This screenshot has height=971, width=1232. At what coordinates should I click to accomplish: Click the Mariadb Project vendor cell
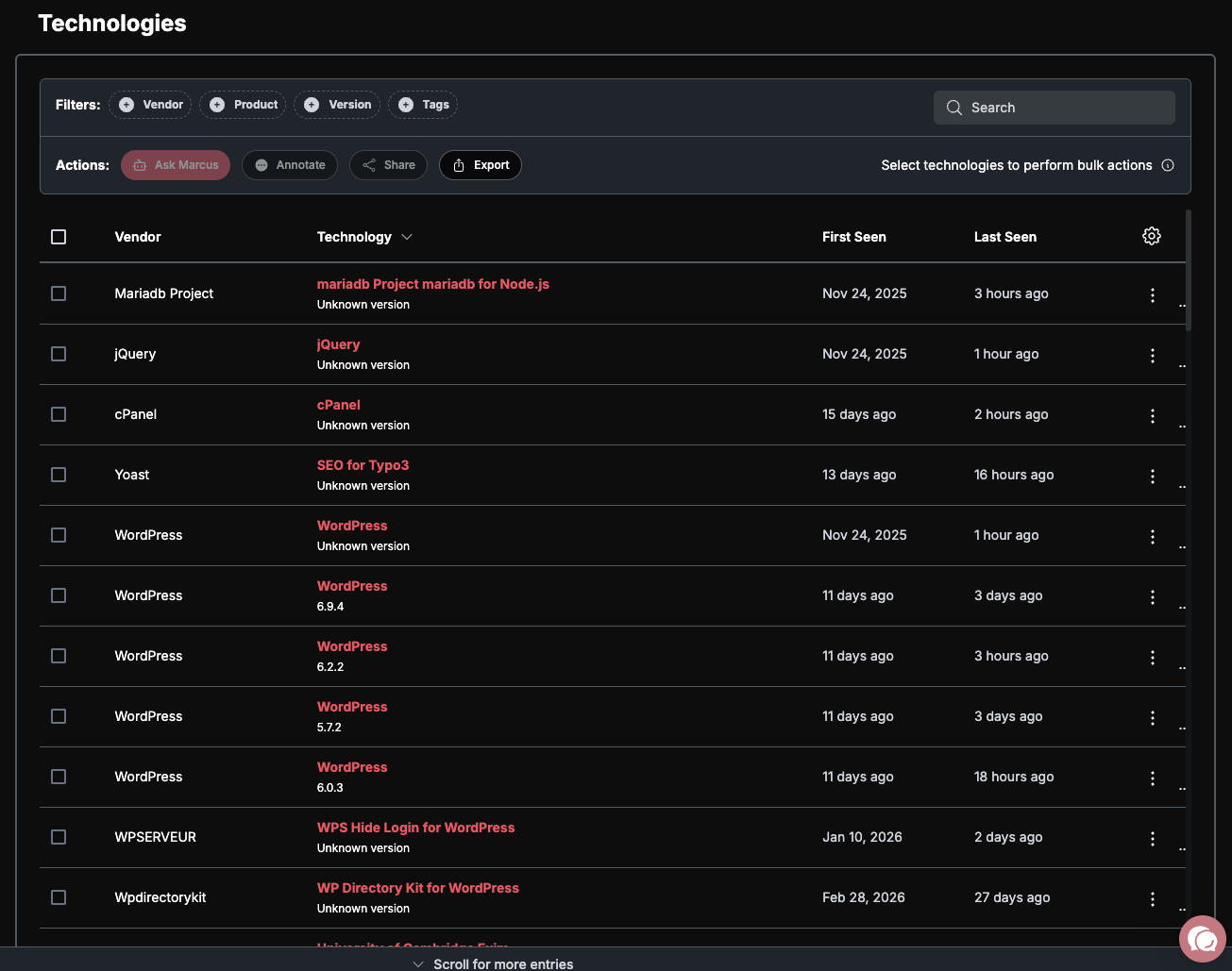(x=164, y=293)
